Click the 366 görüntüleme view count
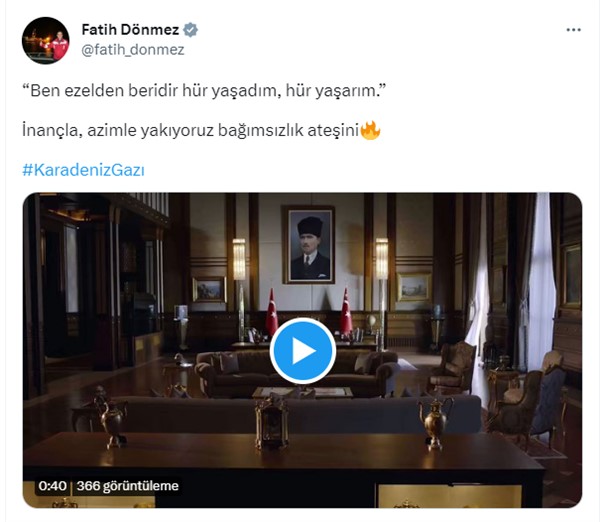Viewport: 600px width, 522px height. [x=127, y=486]
